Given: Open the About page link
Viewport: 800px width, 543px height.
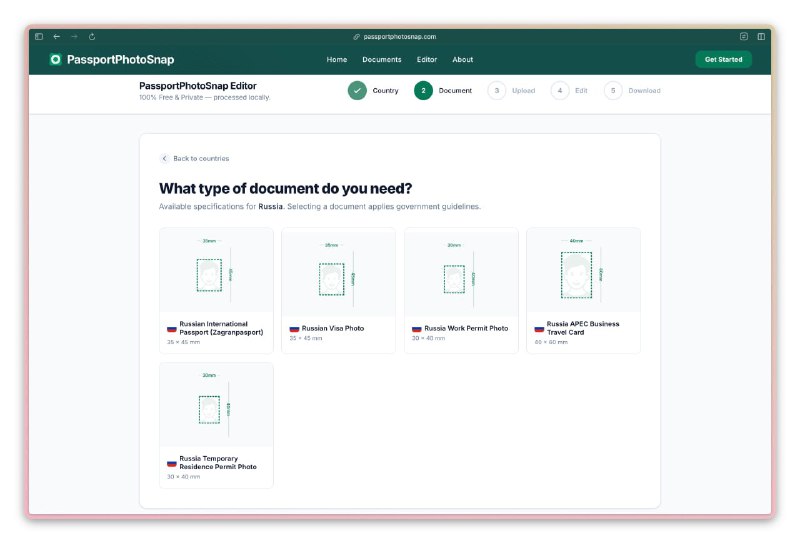Looking at the screenshot, I should pos(462,60).
